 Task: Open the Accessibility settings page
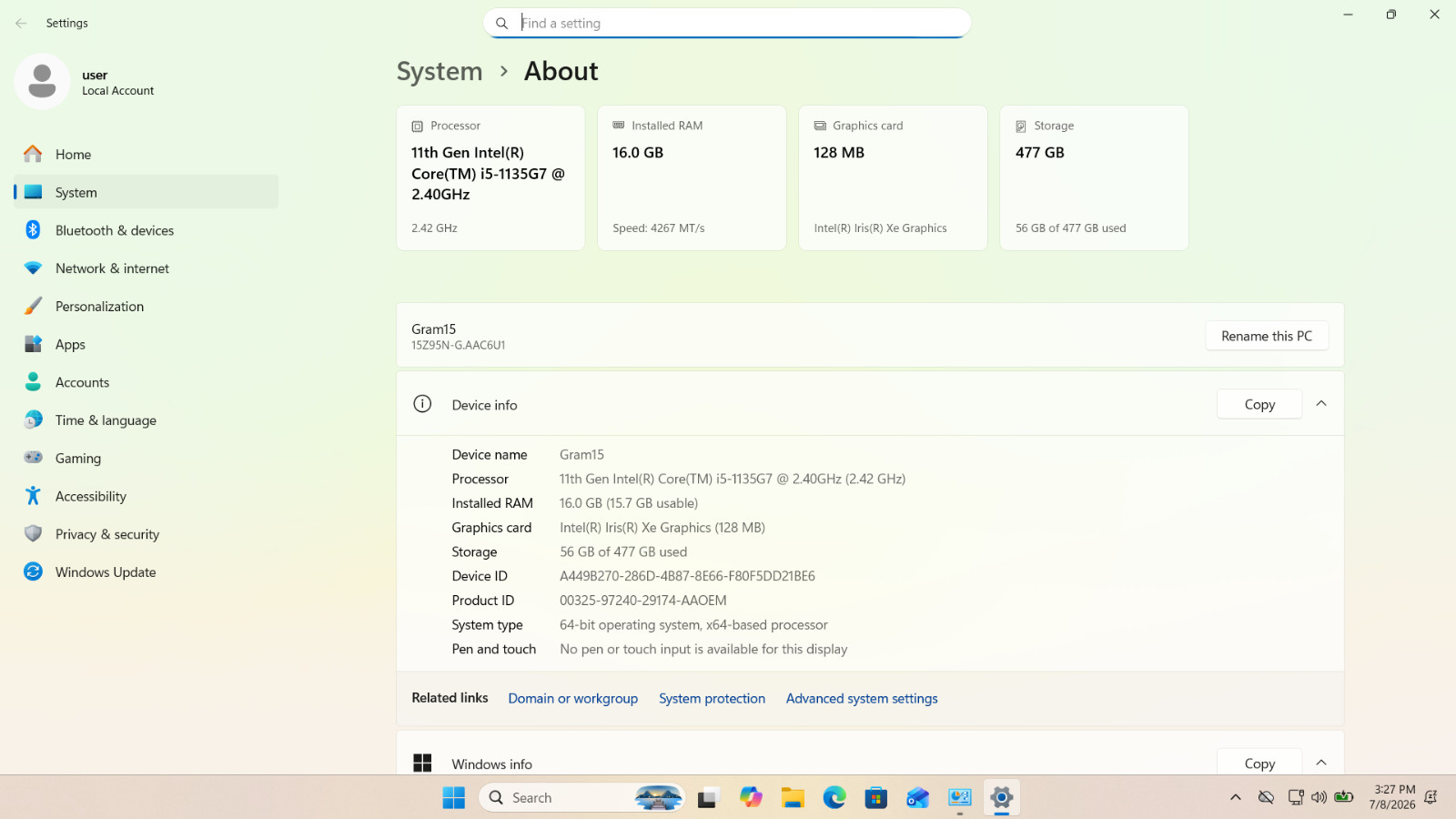pyautogui.click(x=146, y=496)
